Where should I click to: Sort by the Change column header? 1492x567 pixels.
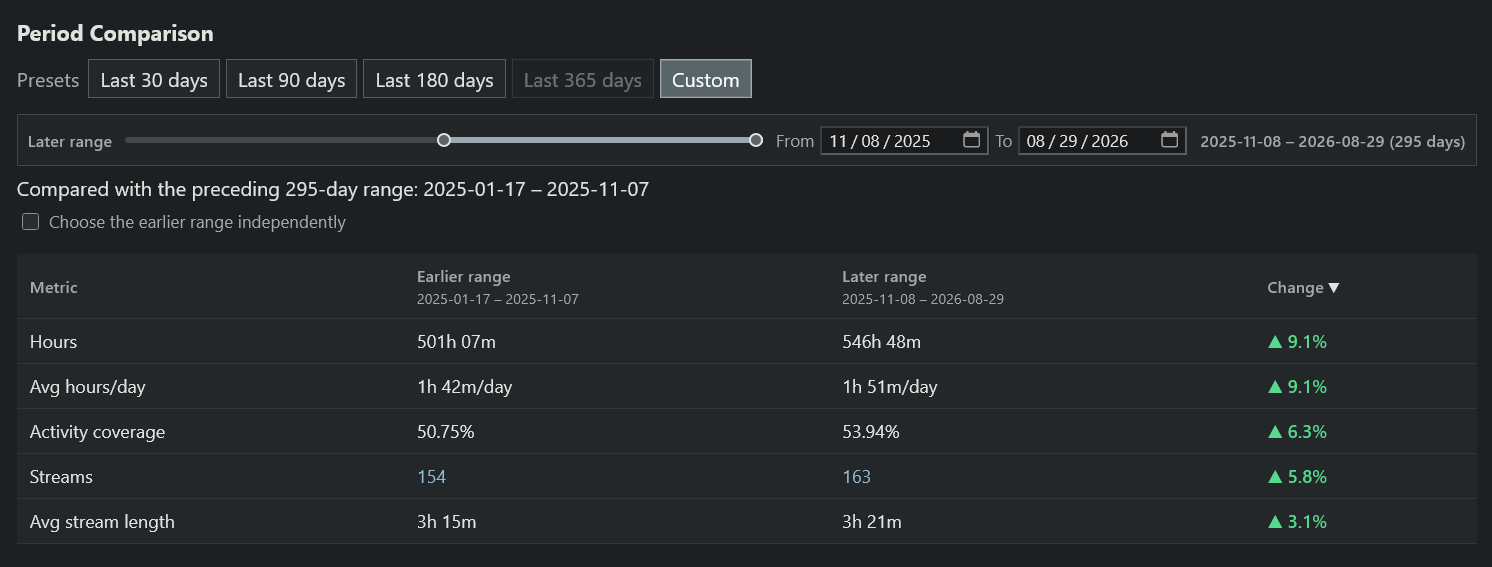(x=1303, y=287)
